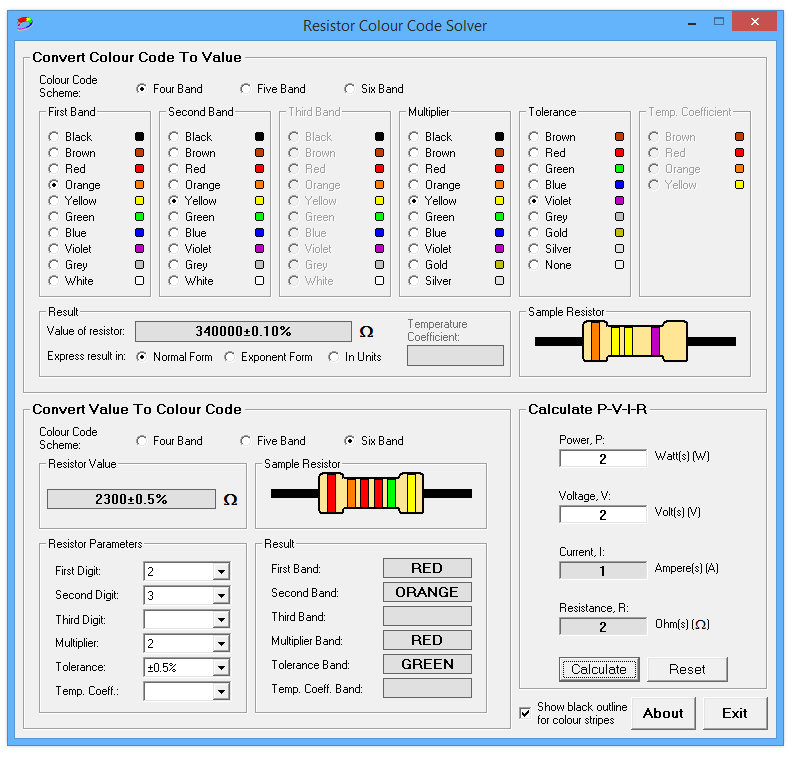
Task: Click the violet swatch in Tolerance group
Action: pos(619,201)
